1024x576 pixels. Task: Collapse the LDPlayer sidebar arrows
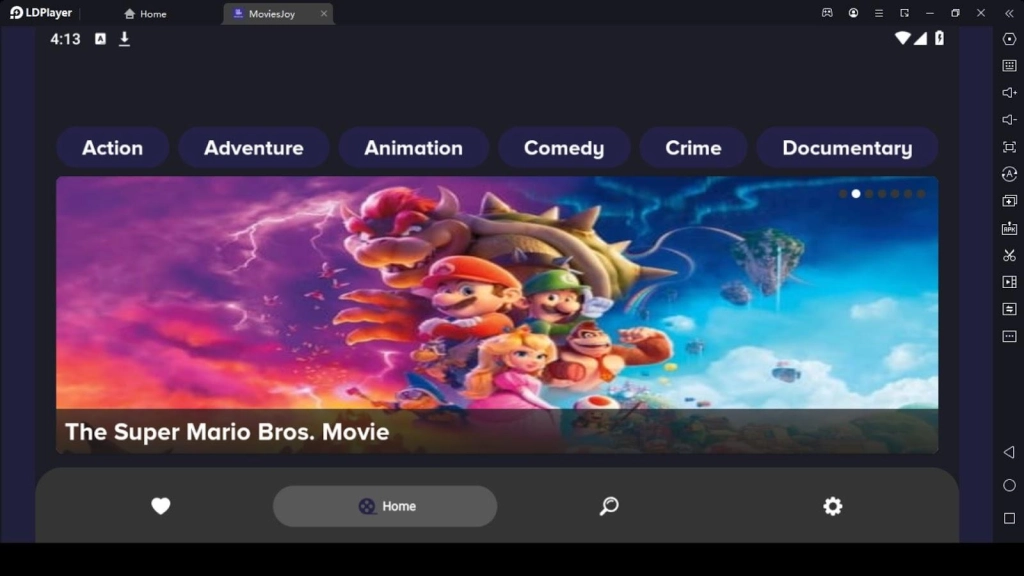click(1009, 13)
